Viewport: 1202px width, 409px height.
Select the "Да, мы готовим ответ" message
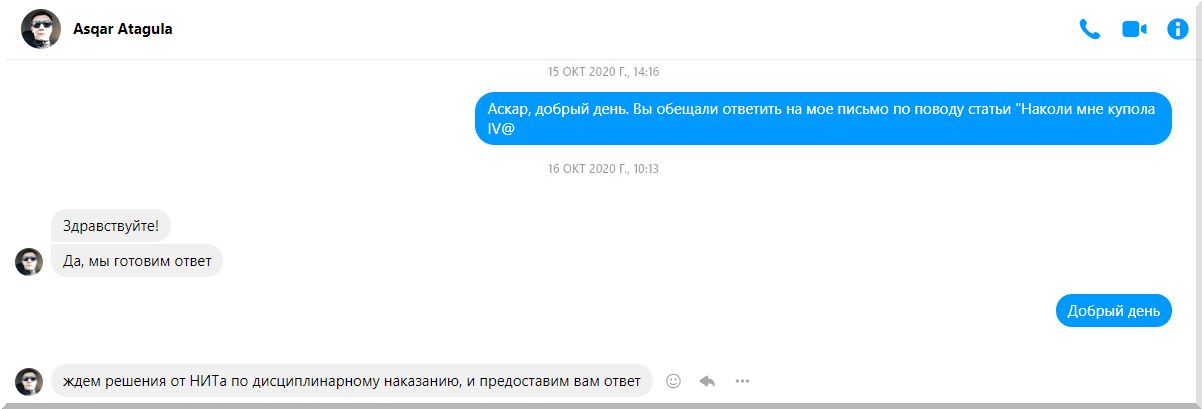pos(136,261)
